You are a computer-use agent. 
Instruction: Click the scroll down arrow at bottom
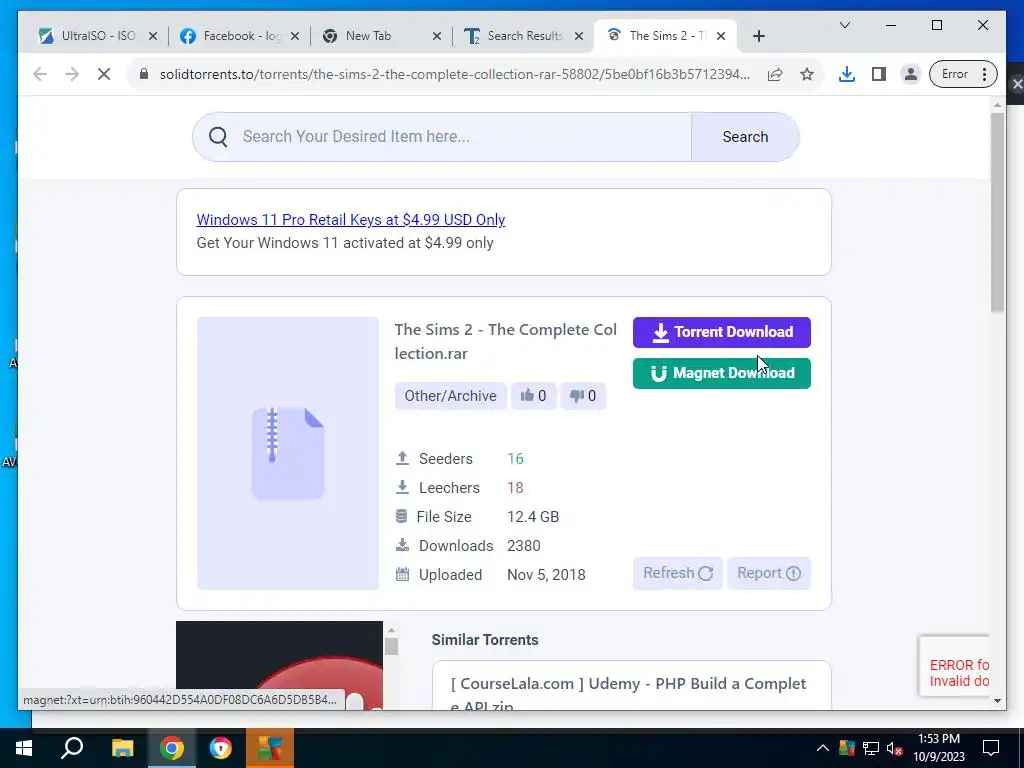997,701
